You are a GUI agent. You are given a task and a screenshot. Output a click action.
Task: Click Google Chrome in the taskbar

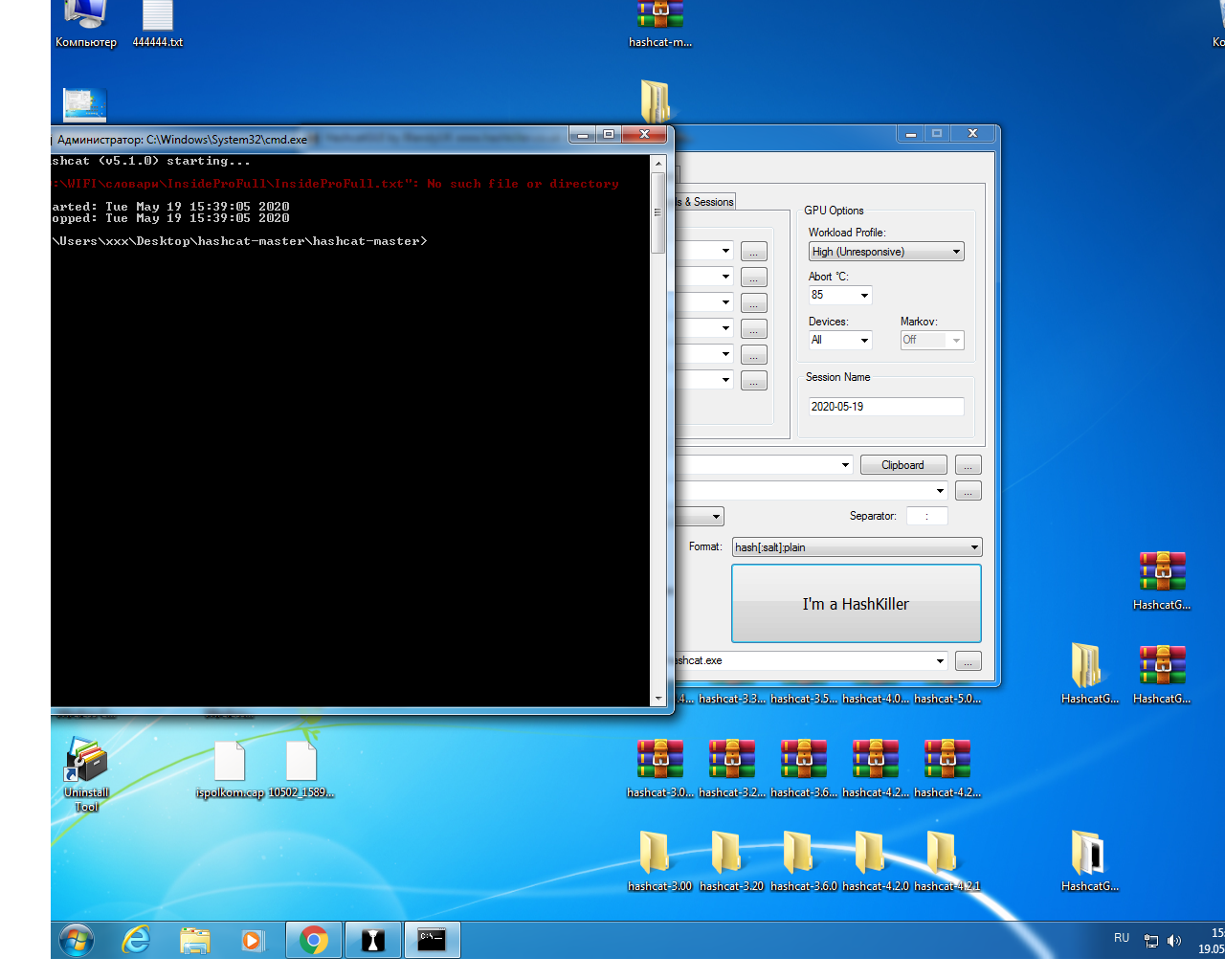(313, 941)
